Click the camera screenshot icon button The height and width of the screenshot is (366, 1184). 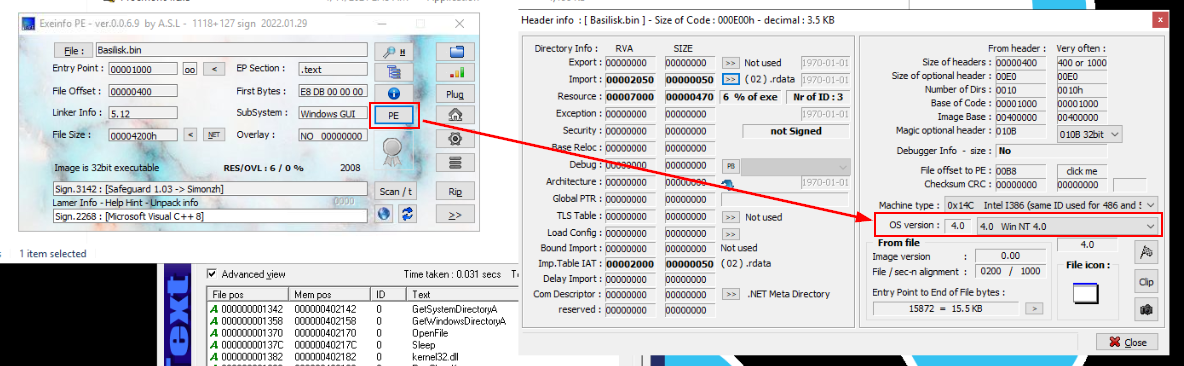point(1146,309)
